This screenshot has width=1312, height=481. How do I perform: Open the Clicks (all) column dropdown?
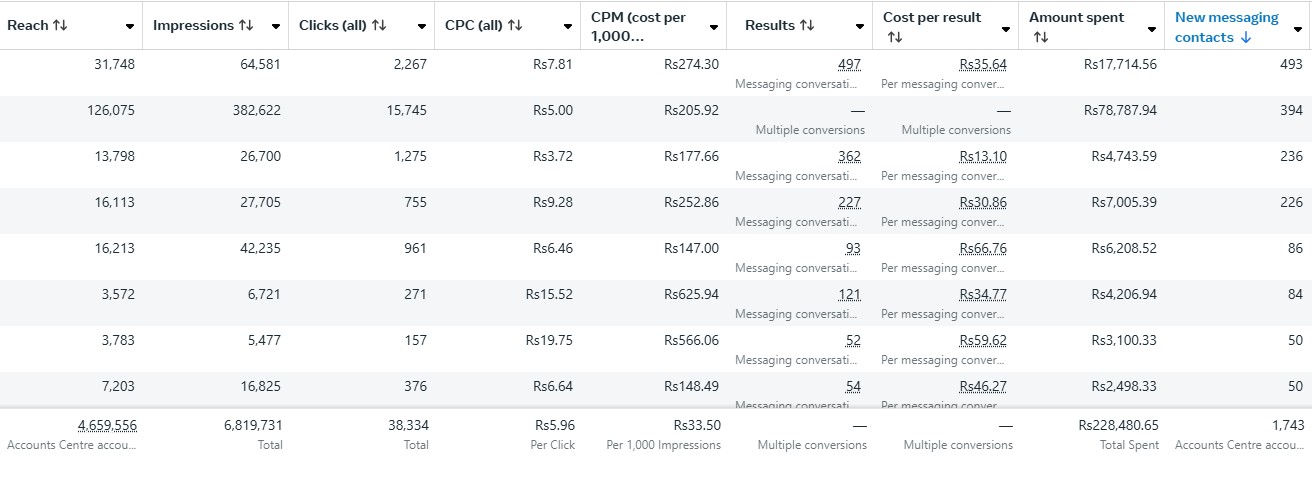pos(422,27)
